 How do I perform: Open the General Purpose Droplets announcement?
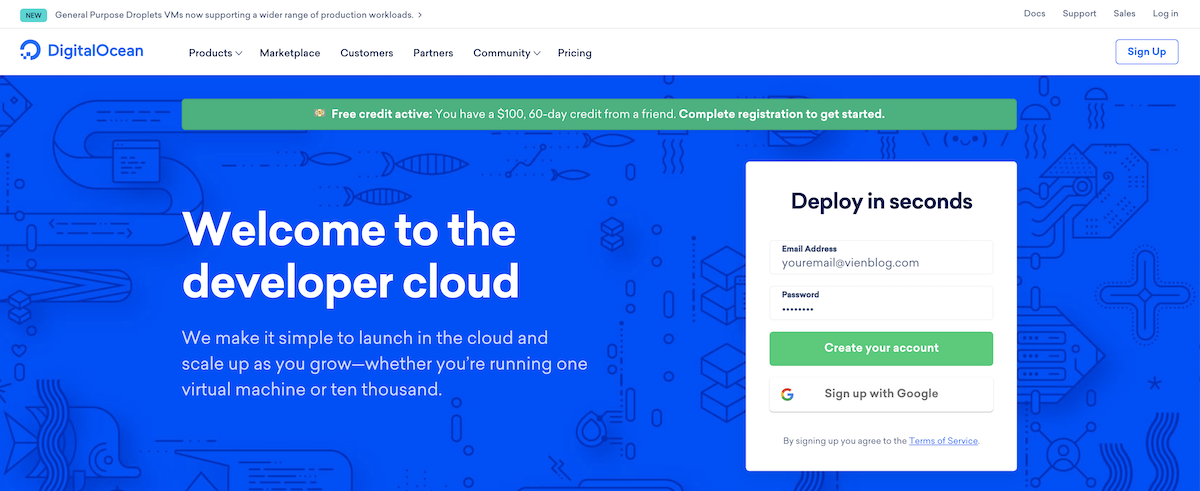[x=239, y=15]
